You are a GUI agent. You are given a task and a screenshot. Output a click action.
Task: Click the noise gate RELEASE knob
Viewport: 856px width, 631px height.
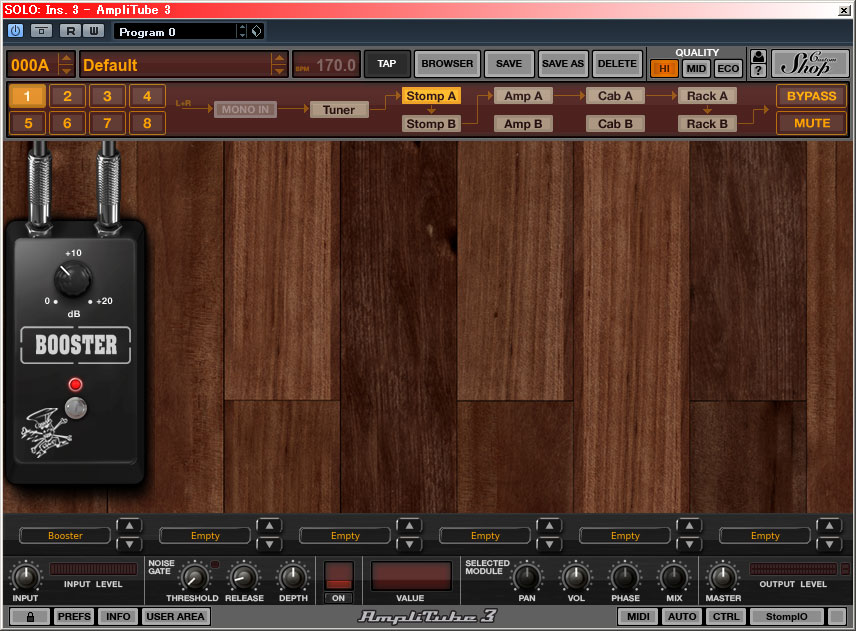(x=244, y=576)
